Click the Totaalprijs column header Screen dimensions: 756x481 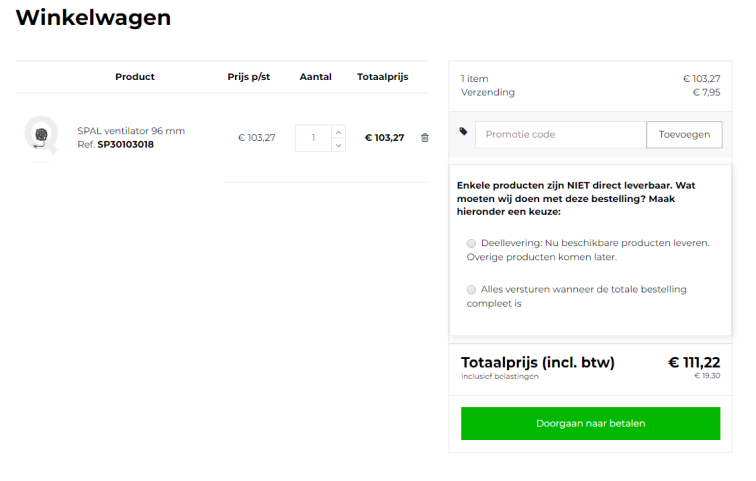(x=382, y=77)
